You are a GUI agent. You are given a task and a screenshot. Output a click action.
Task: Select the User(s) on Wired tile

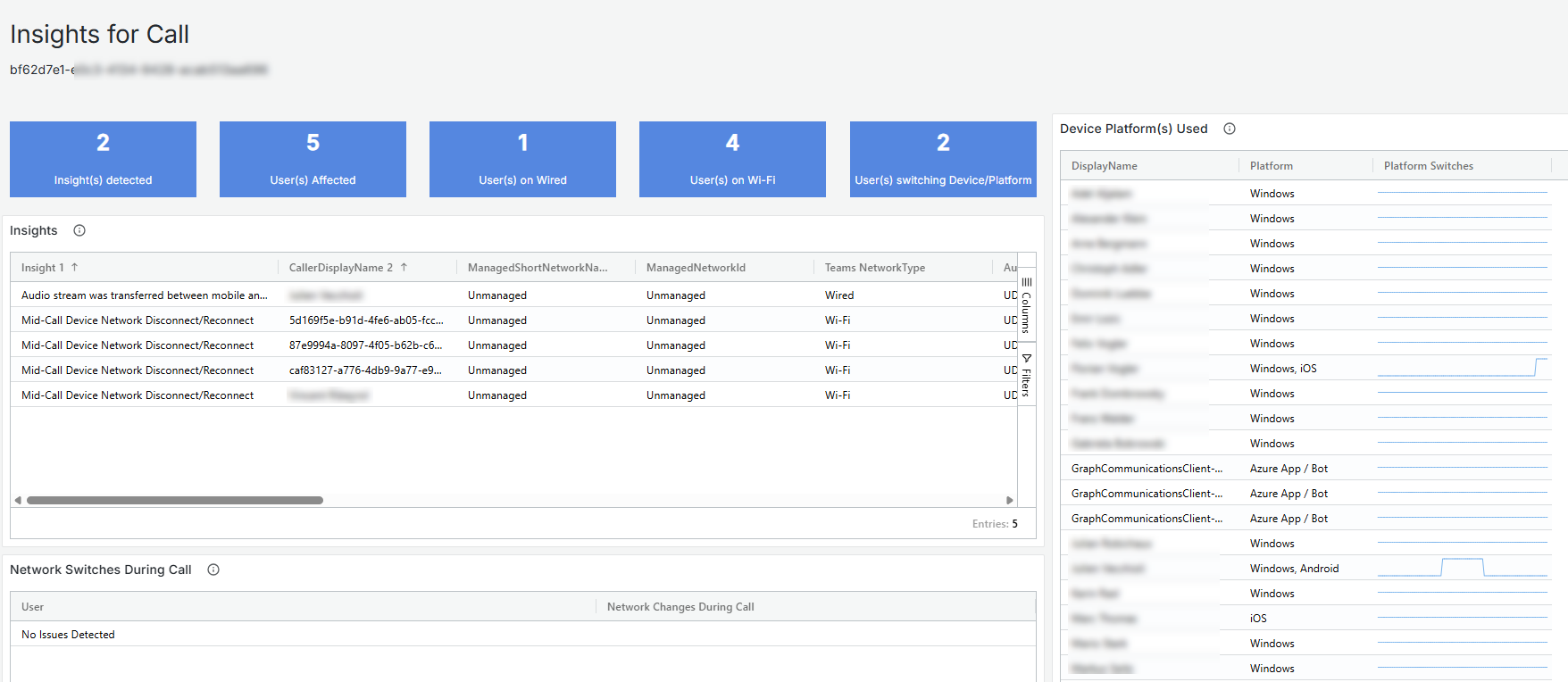522,159
